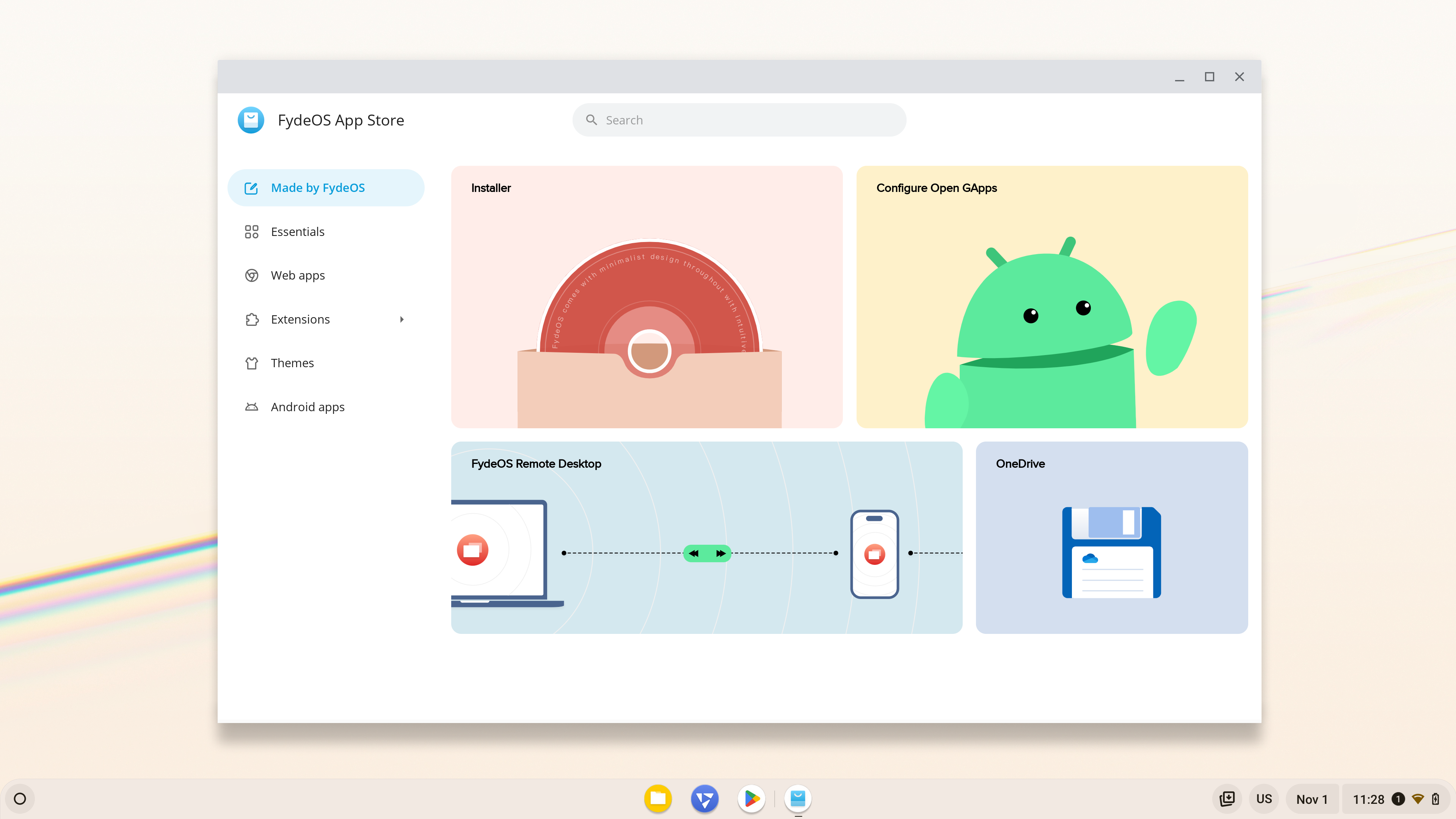The height and width of the screenshot is (819, 1456).
Task: Open the Themes category
Action: (x=326, y=363)
